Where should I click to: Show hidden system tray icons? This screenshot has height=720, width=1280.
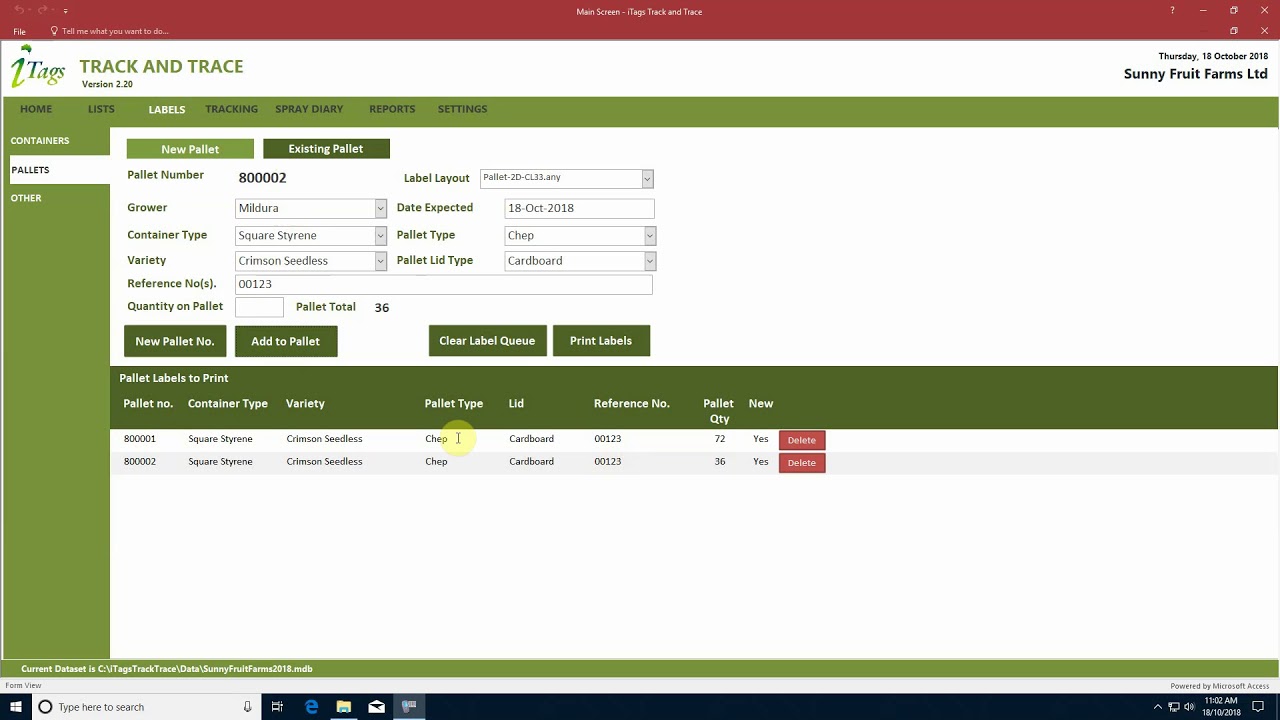tap(1158, 707)
